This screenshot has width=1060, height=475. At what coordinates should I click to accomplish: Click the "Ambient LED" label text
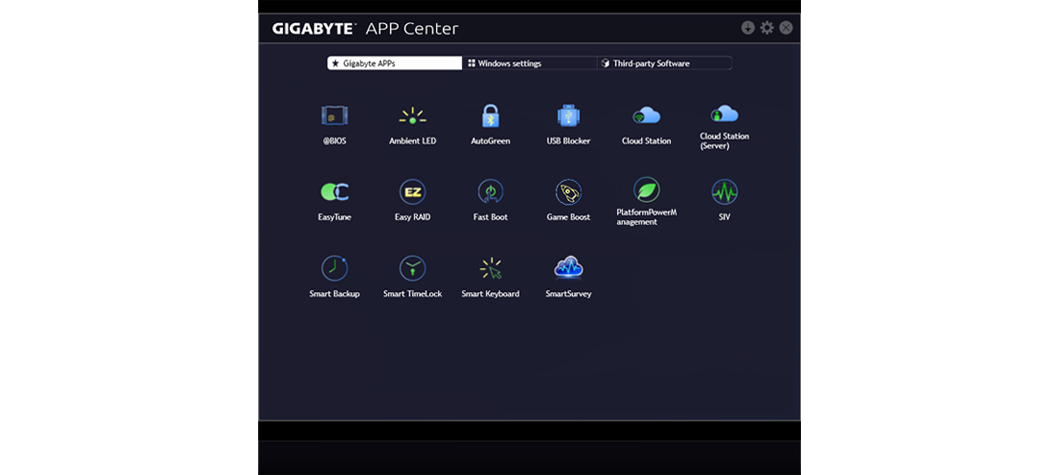coord(412,141)
